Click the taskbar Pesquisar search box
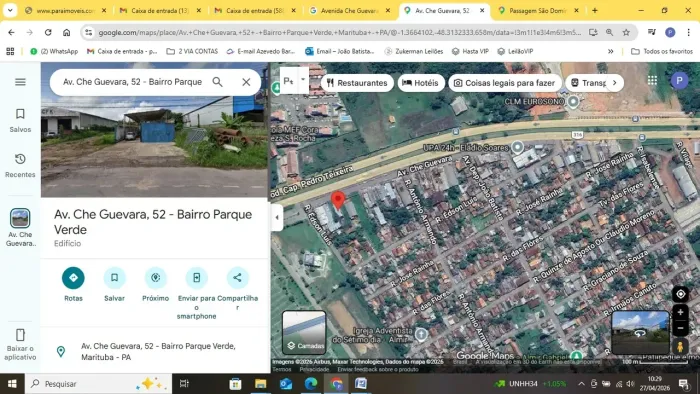 pos(98,384)
